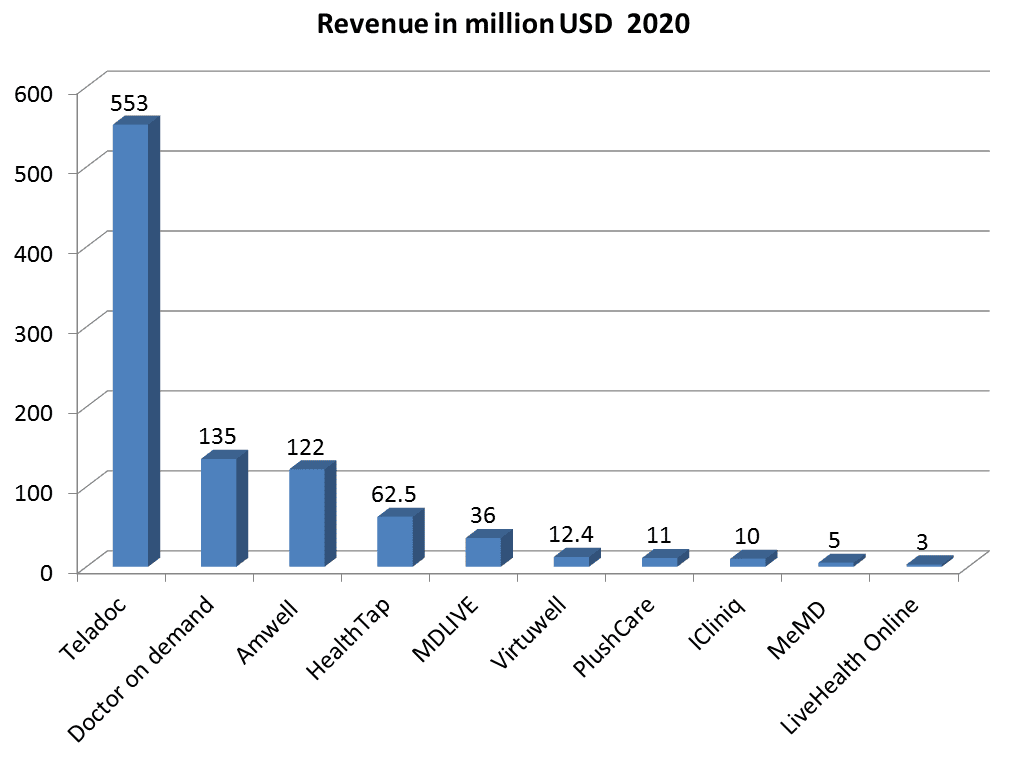The width and height of the screenshot is (1017, 761).
Task: Click the data label '12.4'
Action: coord(571,534)
